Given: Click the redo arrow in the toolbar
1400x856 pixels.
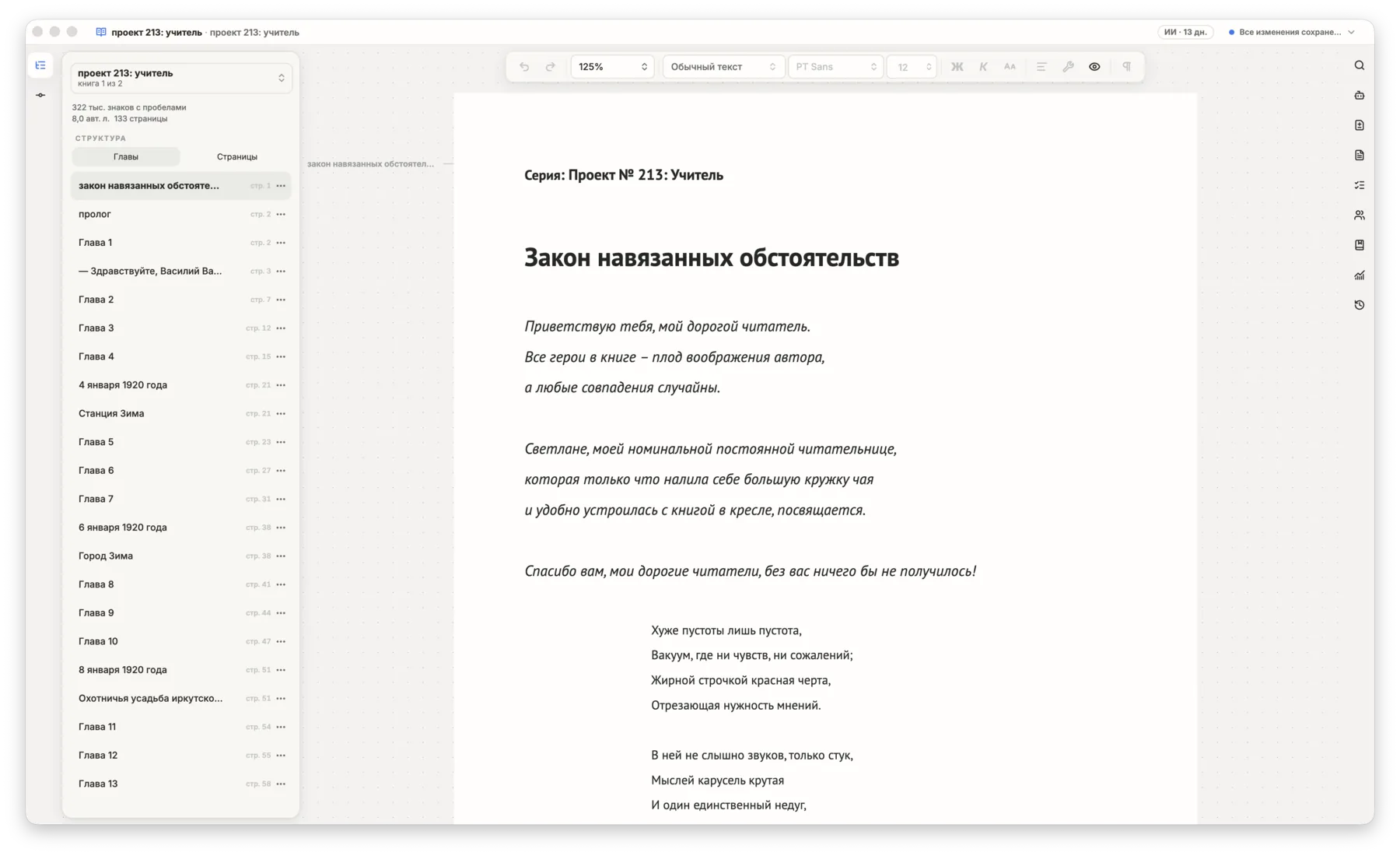Looking at the screenshot, I should [551, 67].
